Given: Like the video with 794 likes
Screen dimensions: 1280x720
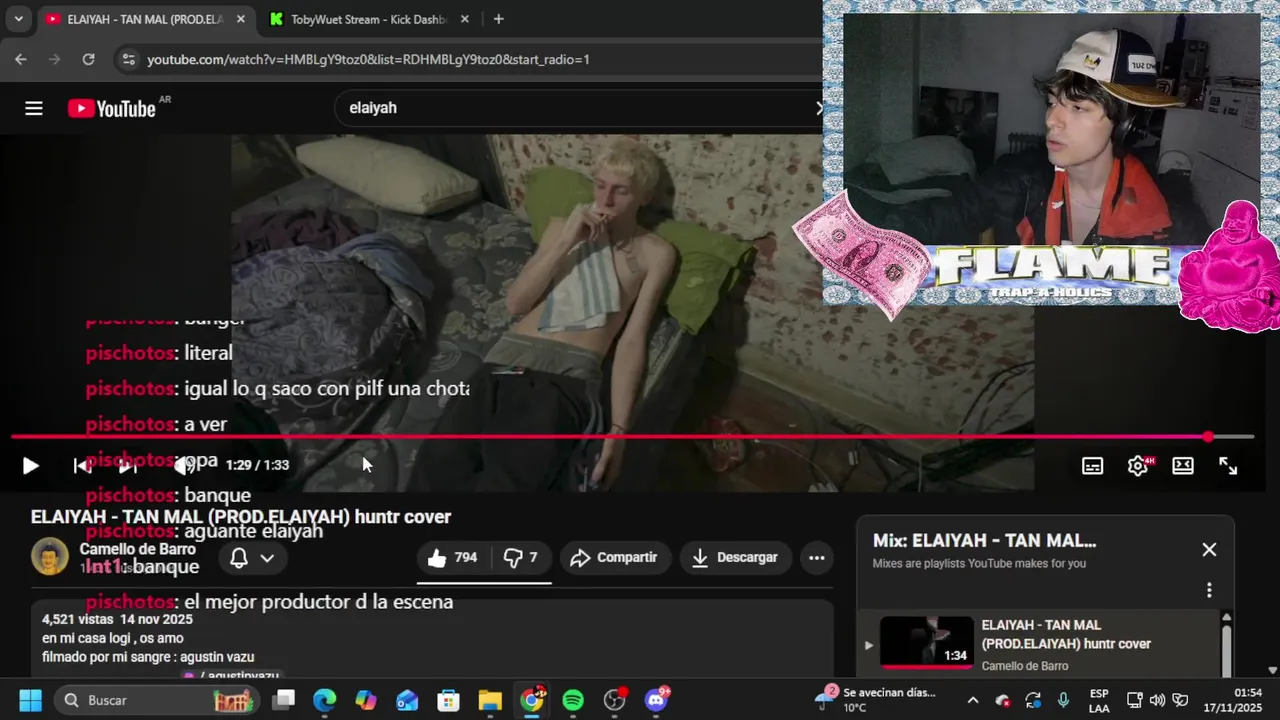Looking at the screenshot, I should pyautogui.click(x=452, y=558).
